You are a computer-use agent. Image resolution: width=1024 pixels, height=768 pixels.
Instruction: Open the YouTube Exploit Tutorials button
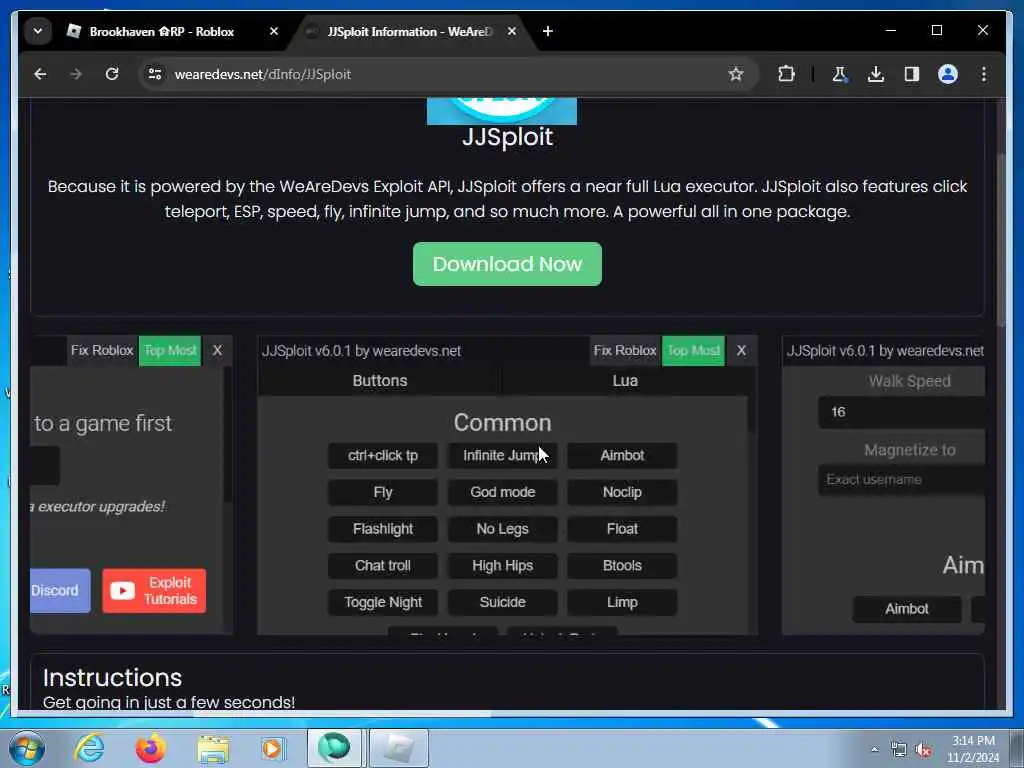[154, 590]
